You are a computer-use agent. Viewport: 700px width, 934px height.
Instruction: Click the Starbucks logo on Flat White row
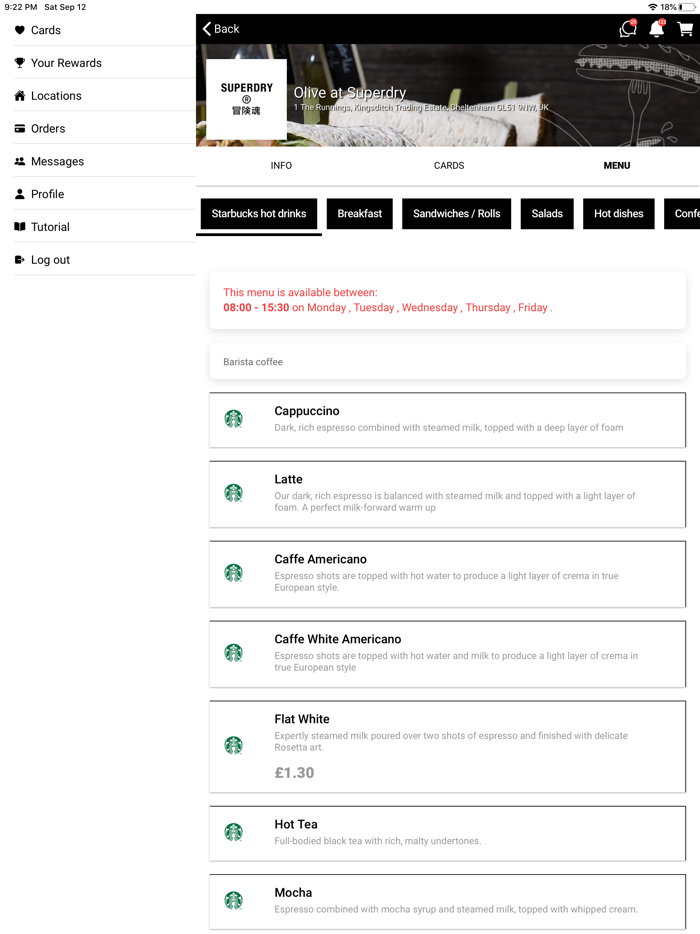tap(234, 745)
